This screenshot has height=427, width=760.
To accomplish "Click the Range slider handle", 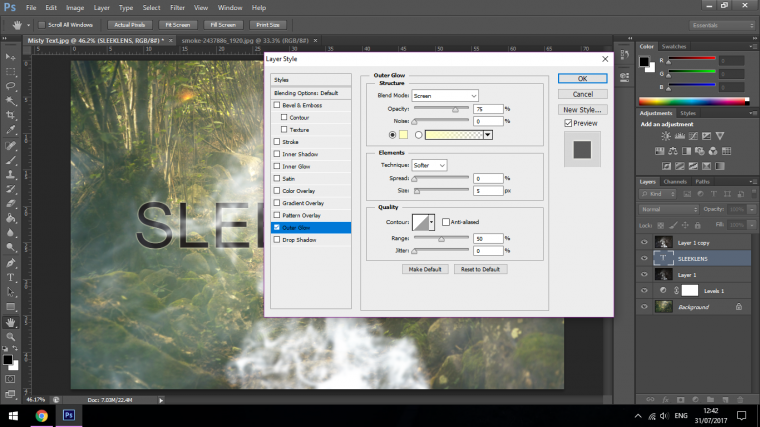I will [x=442, y=239].
